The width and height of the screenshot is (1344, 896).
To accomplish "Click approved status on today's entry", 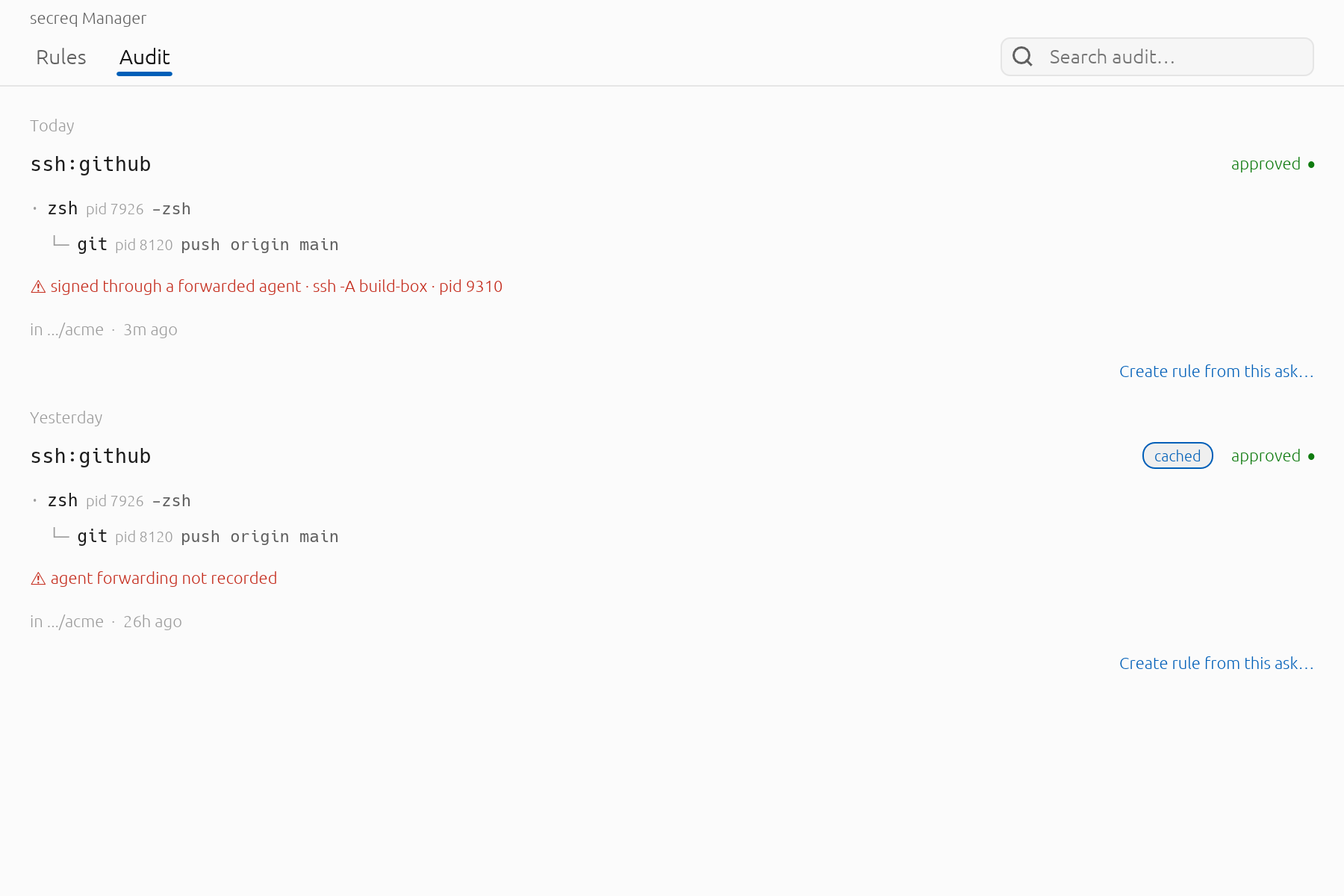I will (1266, 164).
